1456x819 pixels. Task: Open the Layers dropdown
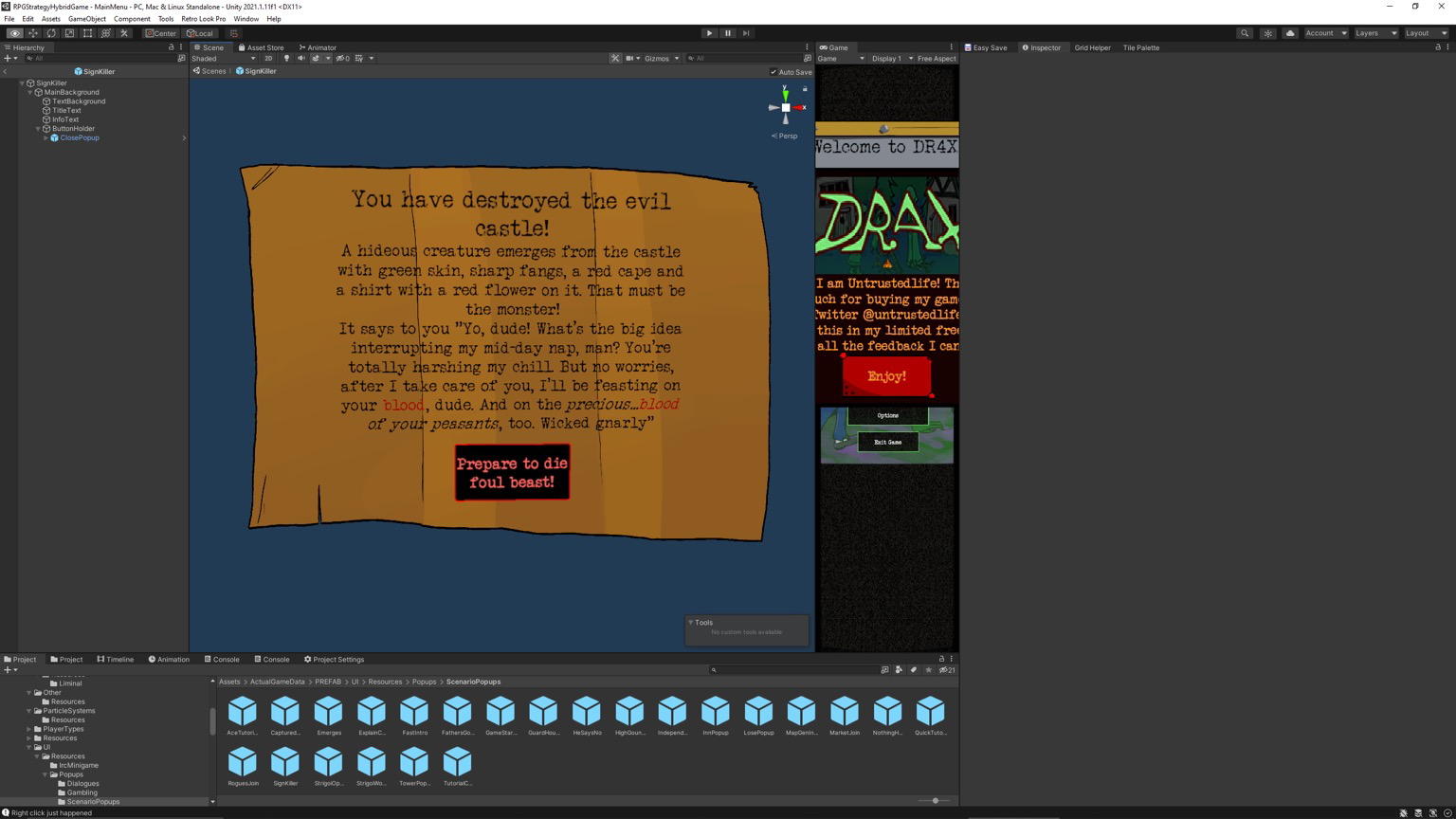(1375, 33)
